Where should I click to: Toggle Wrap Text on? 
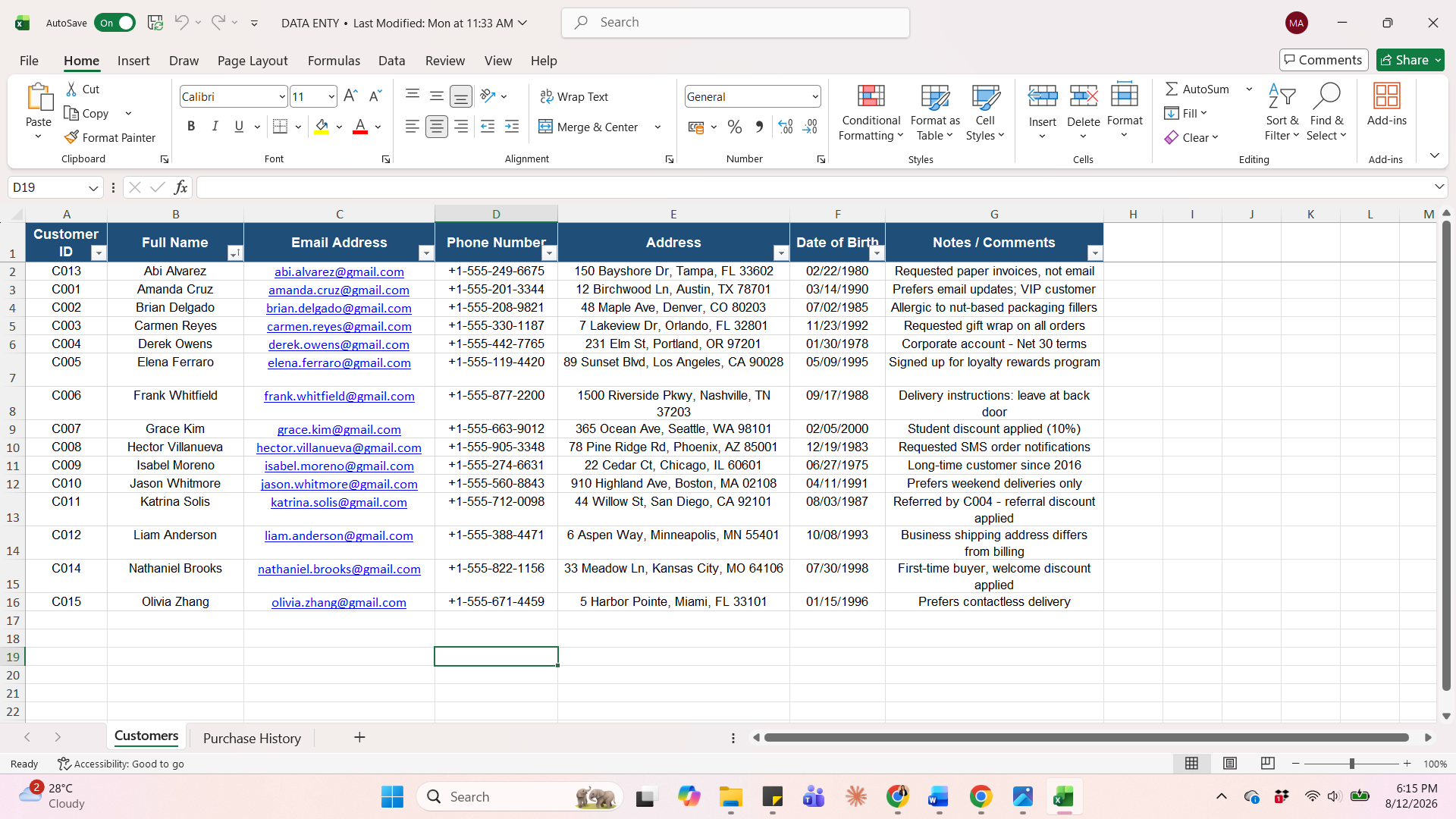574,96
